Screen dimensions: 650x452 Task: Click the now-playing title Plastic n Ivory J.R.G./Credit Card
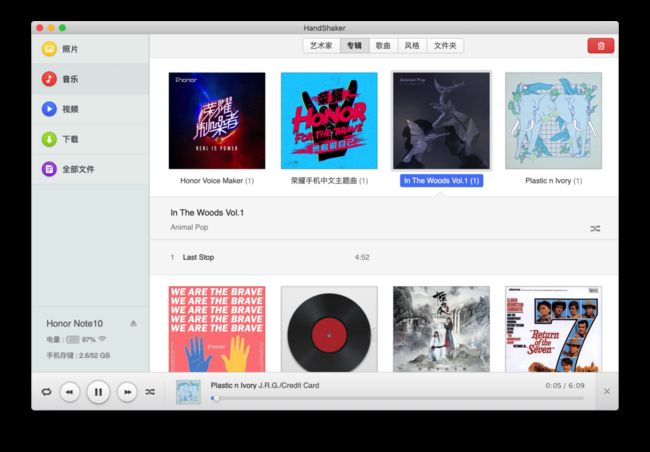click(x=265, y=385)
